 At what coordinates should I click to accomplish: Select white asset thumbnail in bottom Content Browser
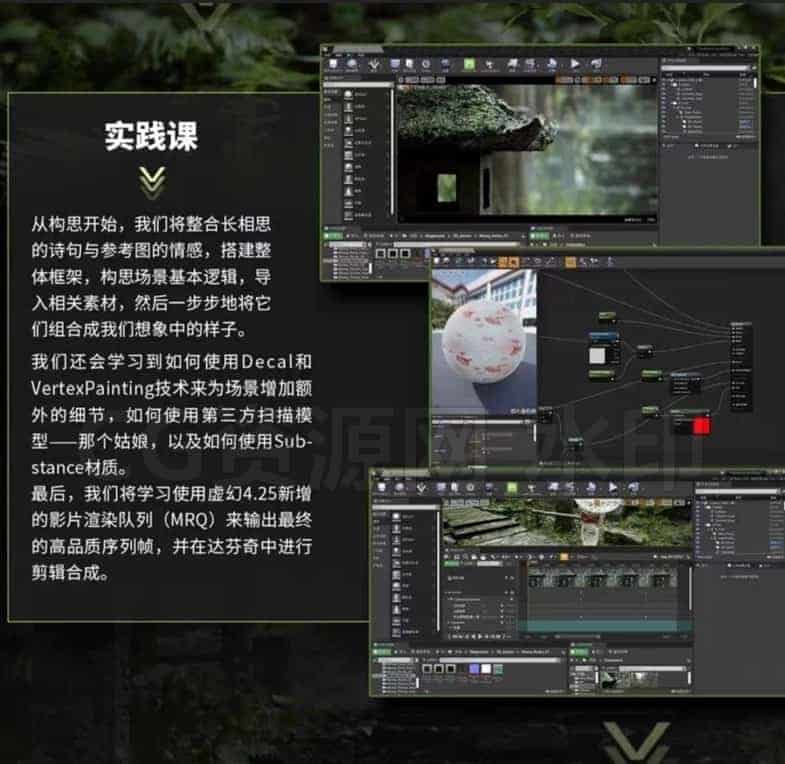click(486, 668)
